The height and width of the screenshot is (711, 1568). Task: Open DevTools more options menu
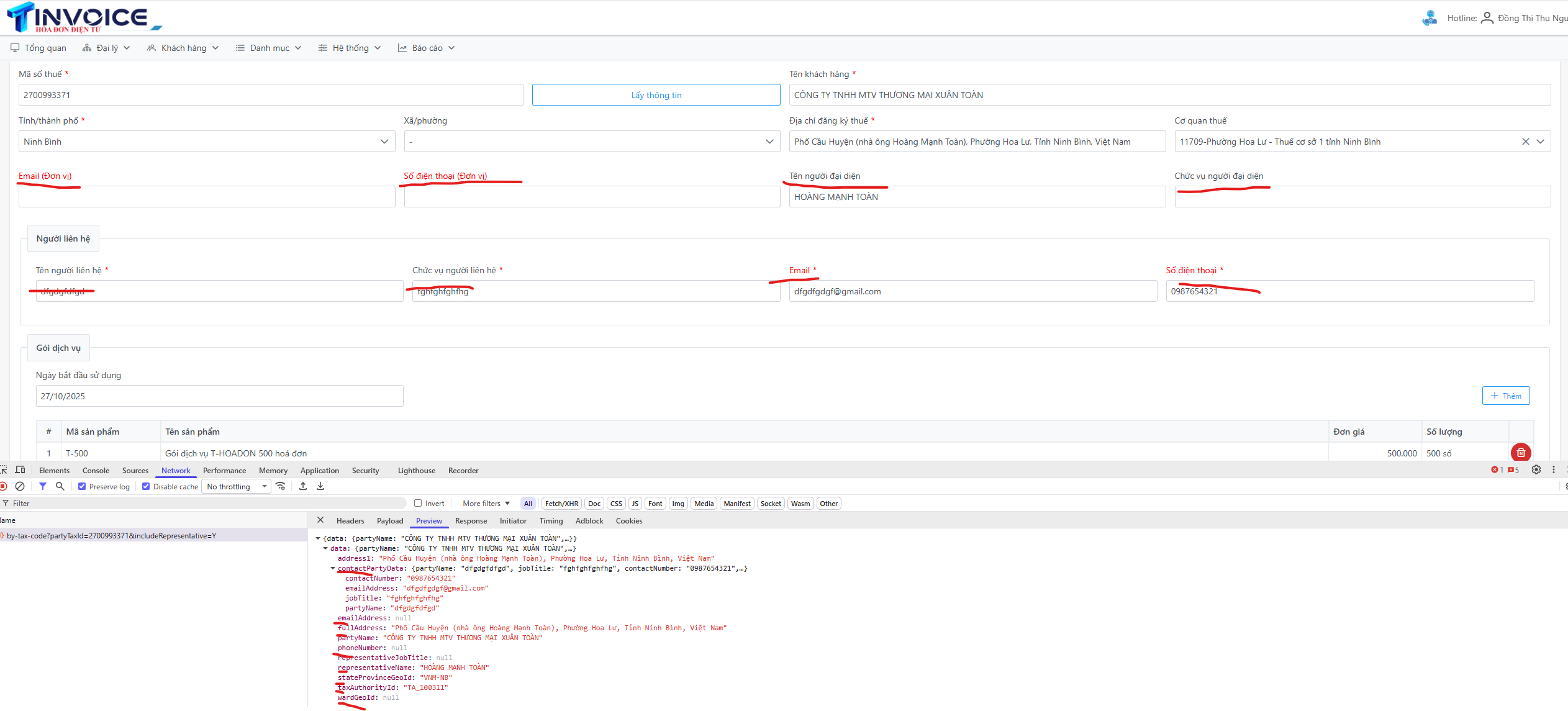click(1554, 470)
